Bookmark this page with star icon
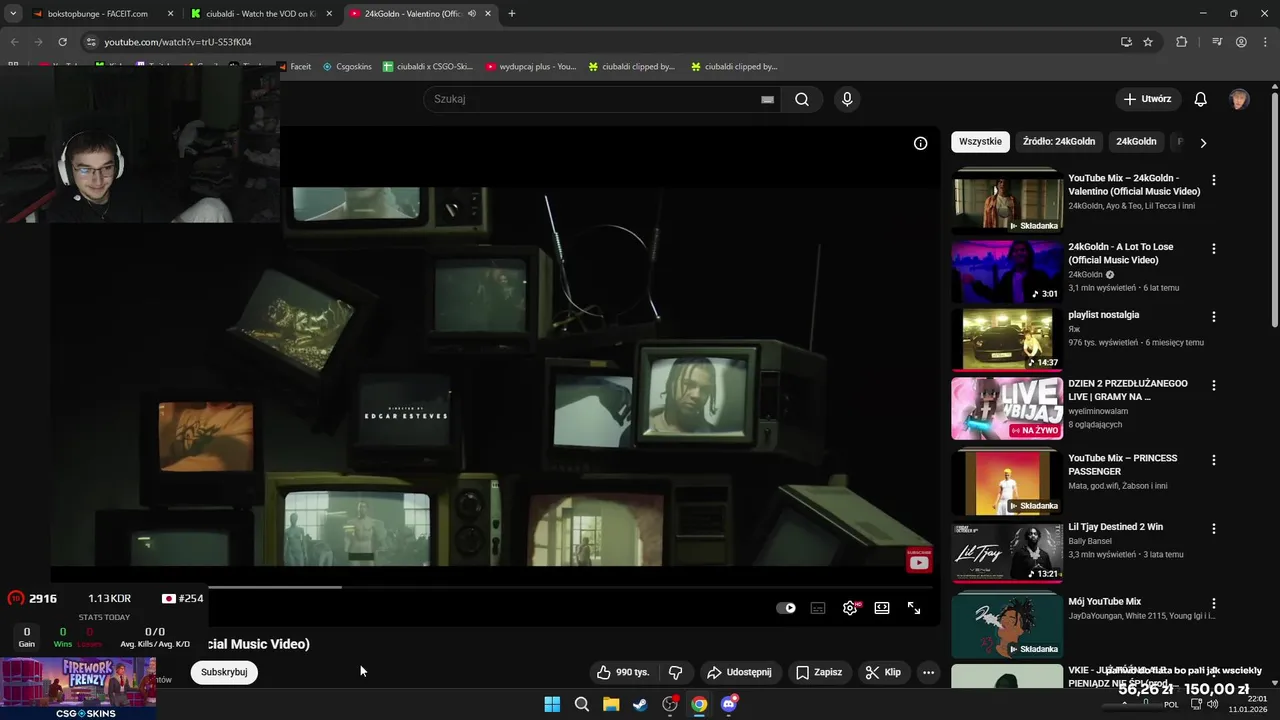The width and height of the screenshot is (1280, 720). (x=1148, y=42)
